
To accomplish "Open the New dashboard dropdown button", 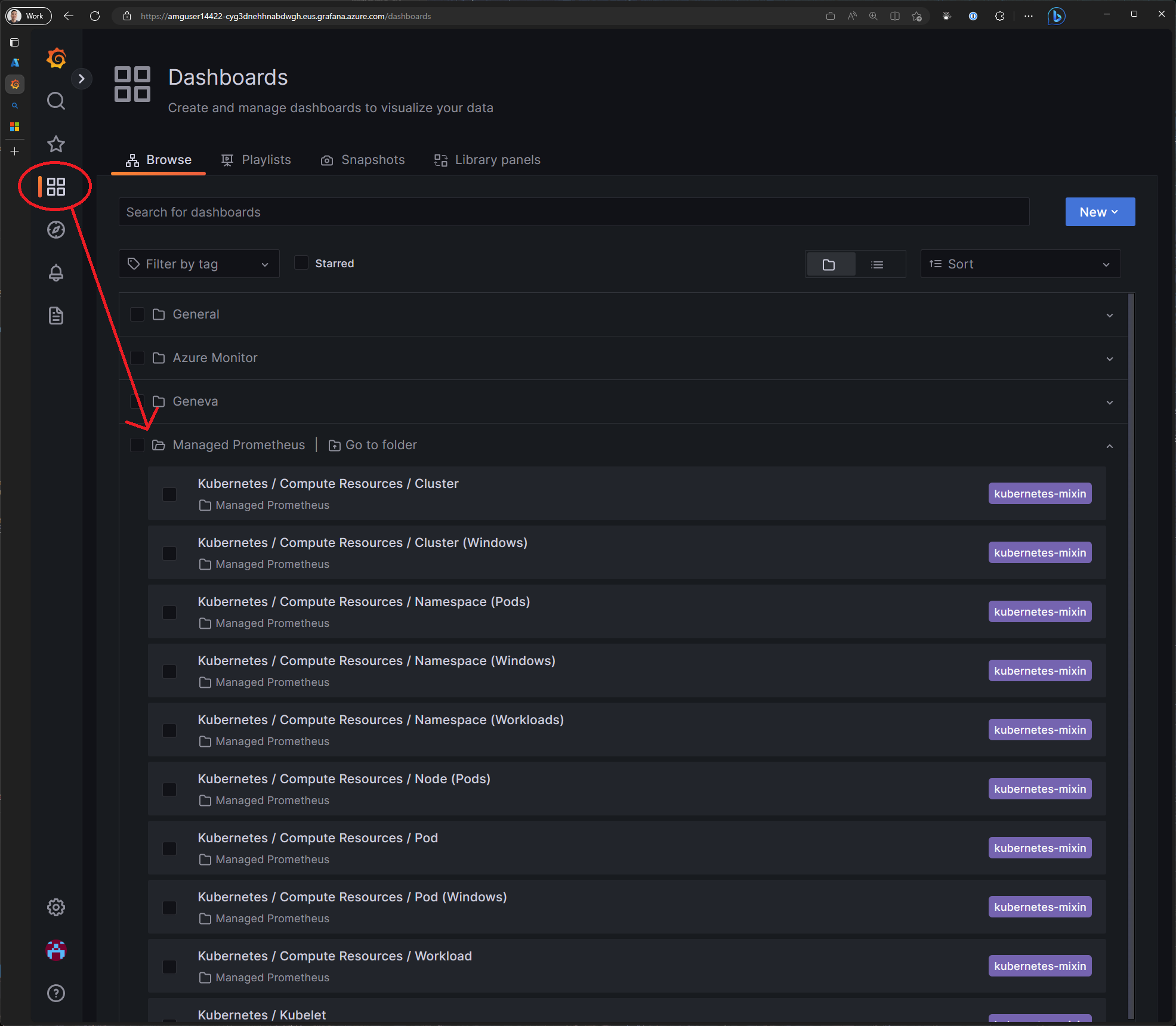I will [x=1100, y=212].
